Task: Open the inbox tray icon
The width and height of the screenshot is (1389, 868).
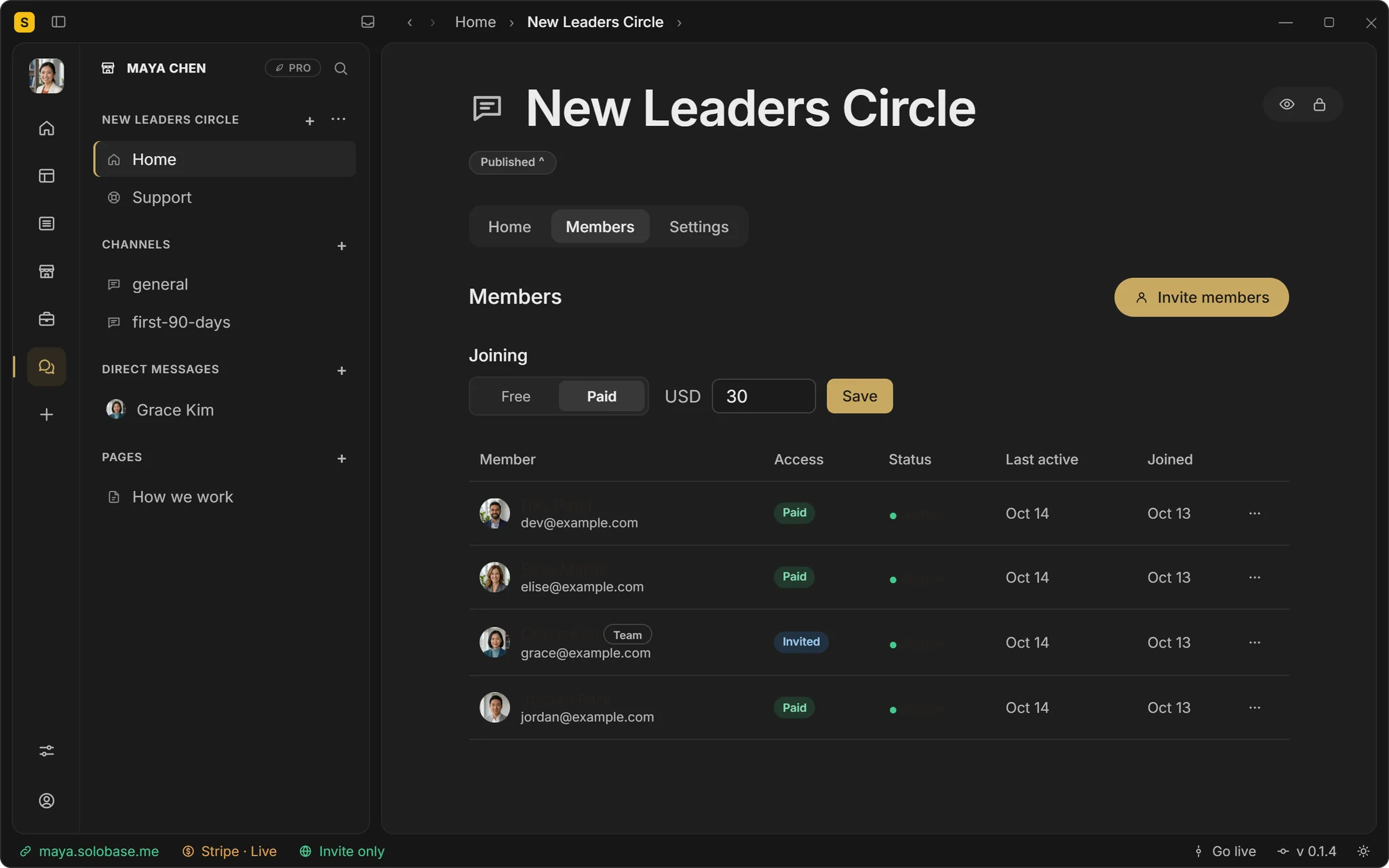Action: tap(368, 22)
